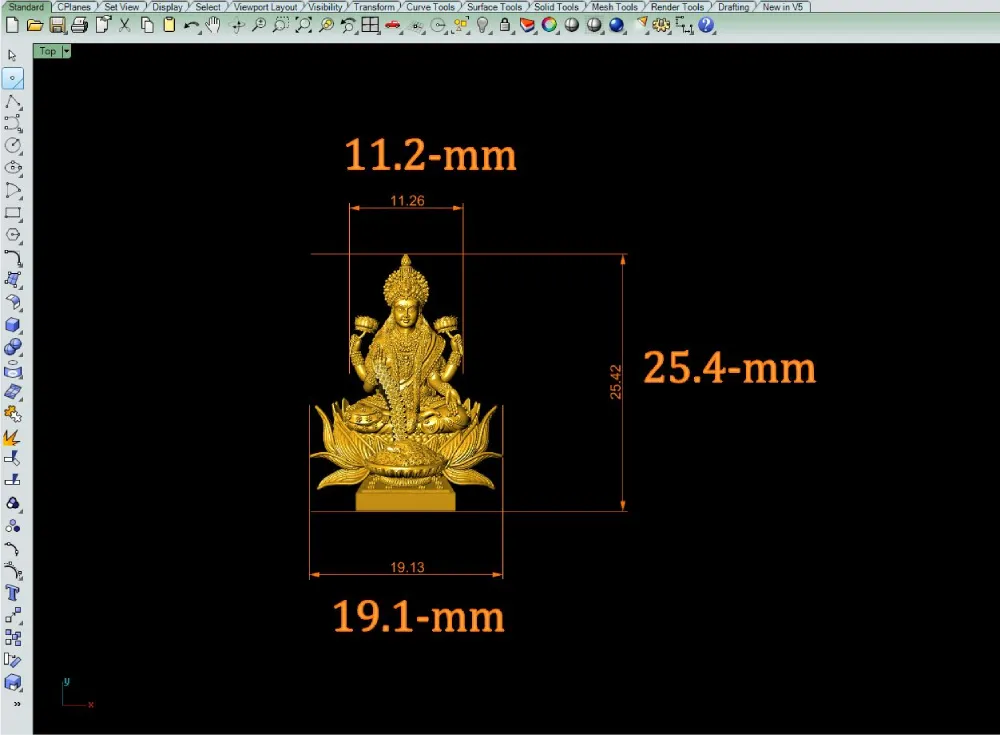Screen dimensions: 1000x735
Task: Switch to the CPlanes tab
Action: (74, 6)
